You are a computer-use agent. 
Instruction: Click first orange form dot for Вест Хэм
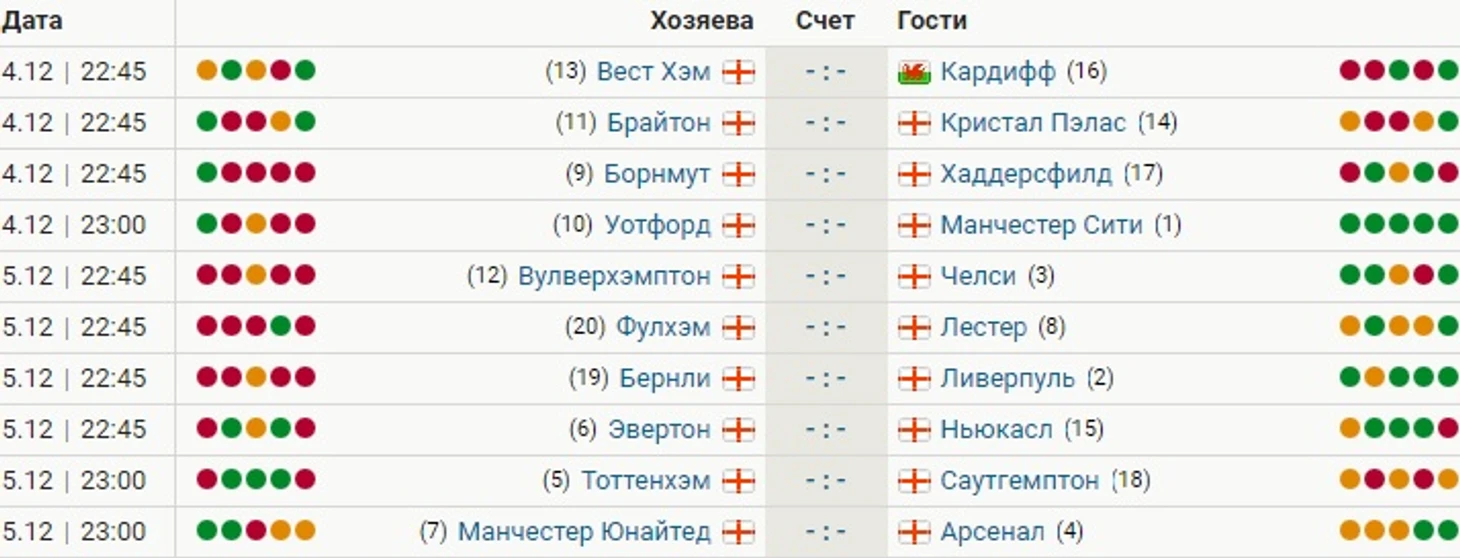coord(207,70)
